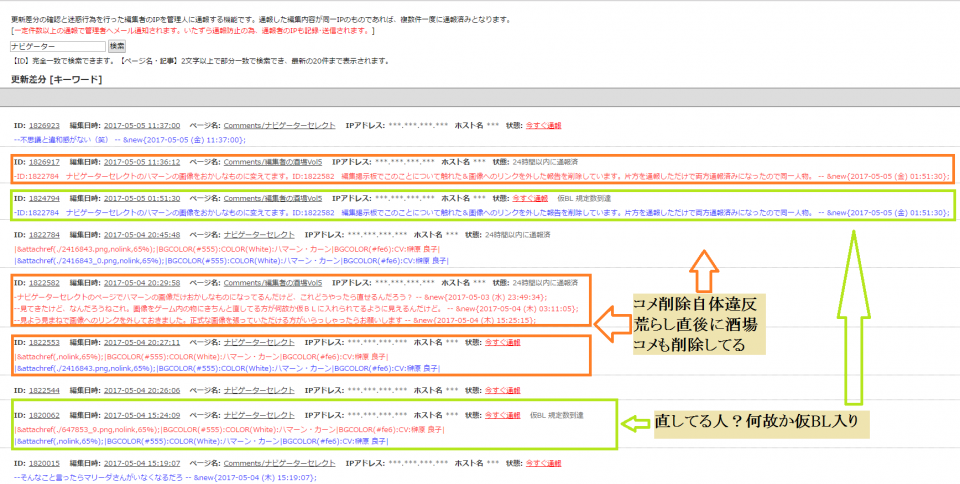960x484 pixels.
Task: Click 今すぐ通報 for entry ID 1826923
Action: point(543,125)
